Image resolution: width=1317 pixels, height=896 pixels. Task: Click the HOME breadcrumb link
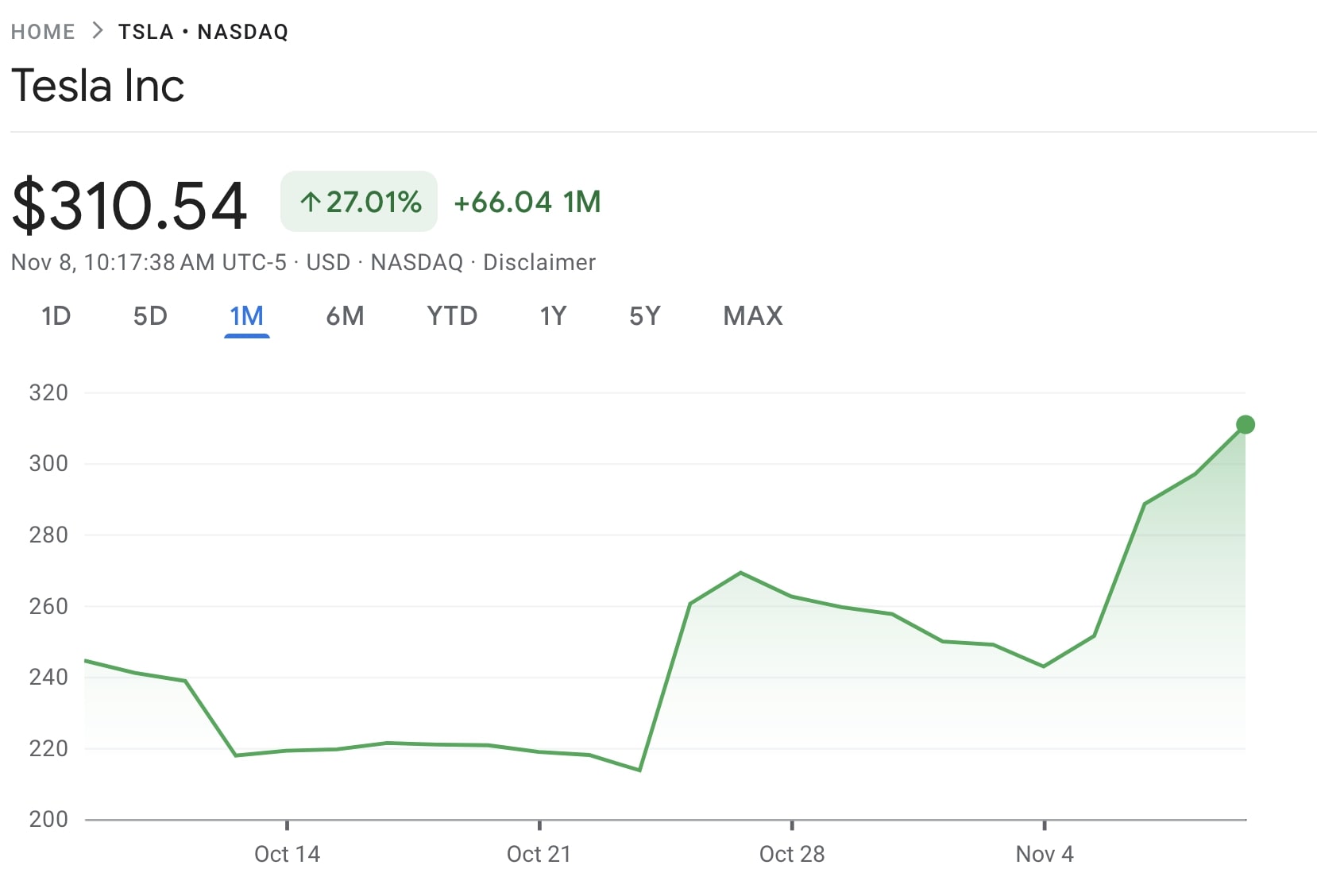point(43,30)
